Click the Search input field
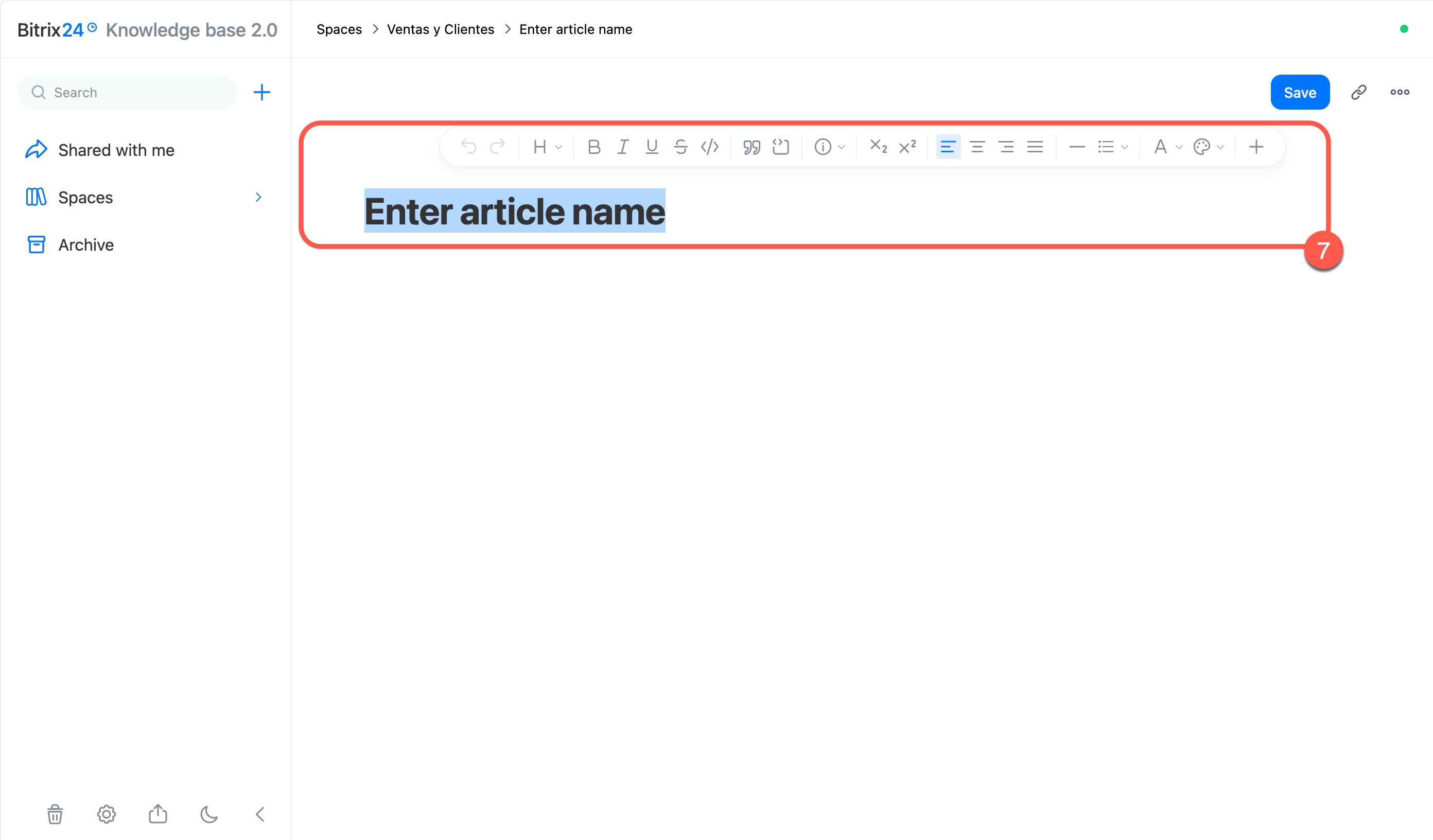 coord(127,92)
